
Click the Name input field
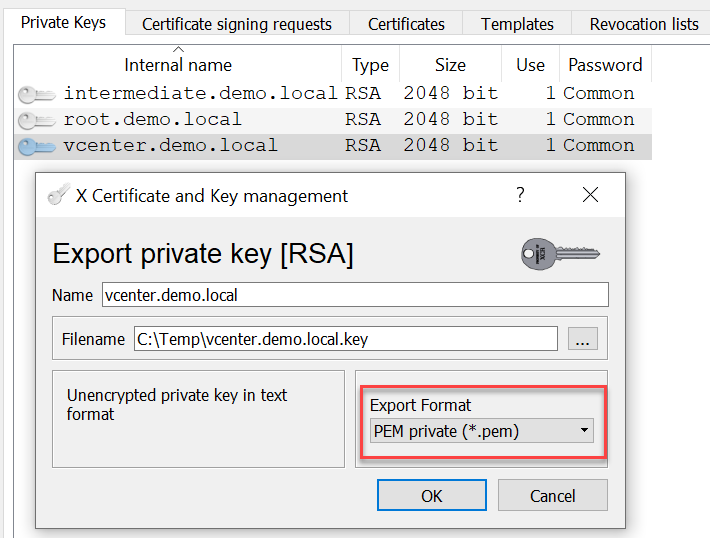click(355, 294)
